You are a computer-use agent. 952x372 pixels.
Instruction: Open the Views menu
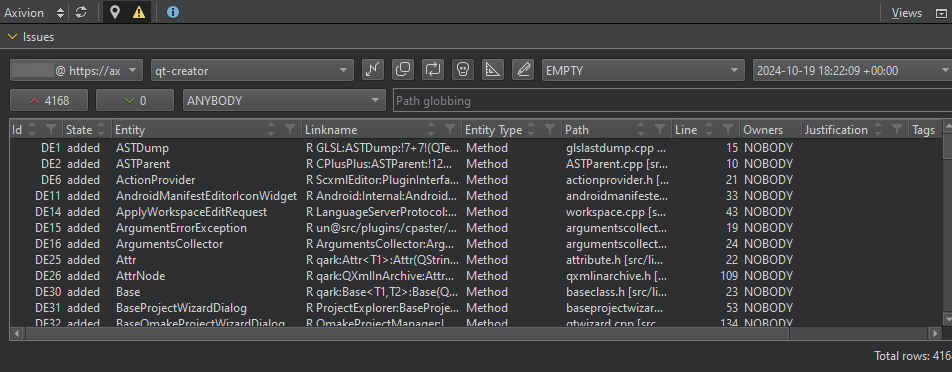906,13
